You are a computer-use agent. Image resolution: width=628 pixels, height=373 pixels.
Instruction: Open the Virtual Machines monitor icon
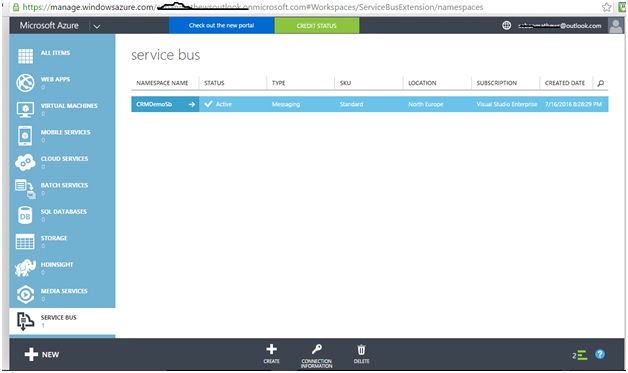point(25,109)
